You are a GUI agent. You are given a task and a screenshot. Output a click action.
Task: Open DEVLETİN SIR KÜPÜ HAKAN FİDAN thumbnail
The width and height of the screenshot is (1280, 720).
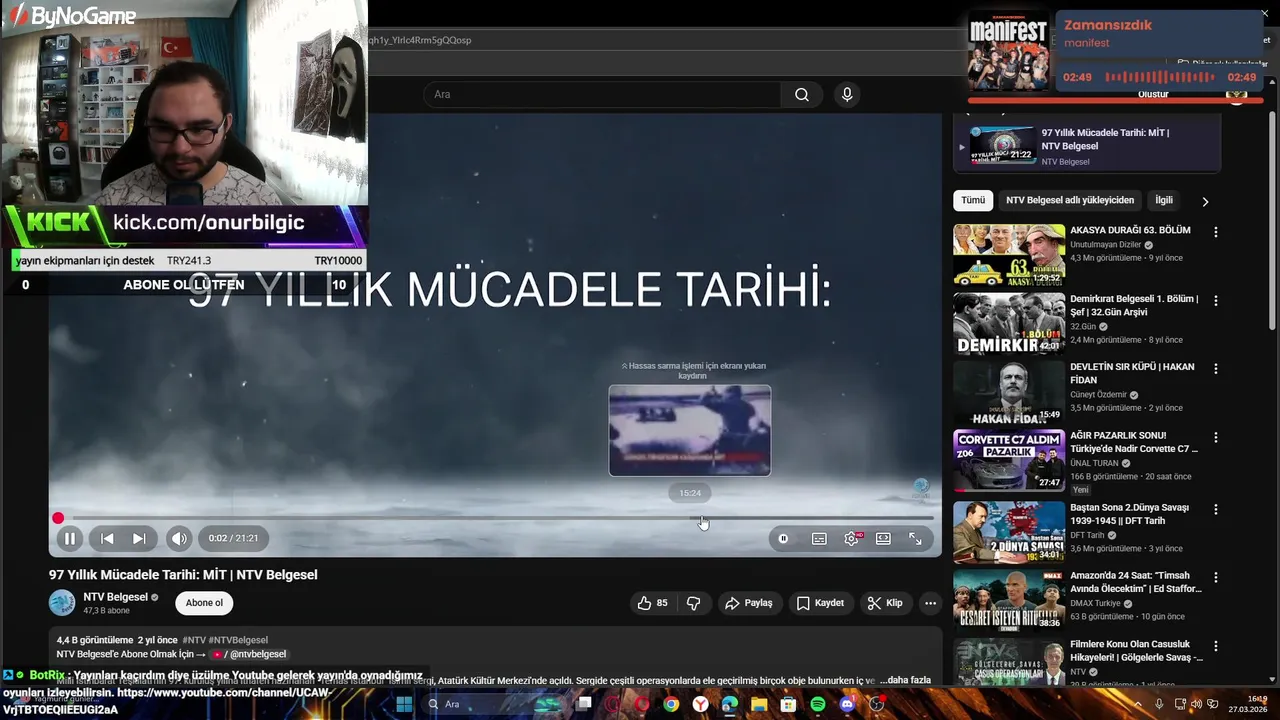(1009, 392)
